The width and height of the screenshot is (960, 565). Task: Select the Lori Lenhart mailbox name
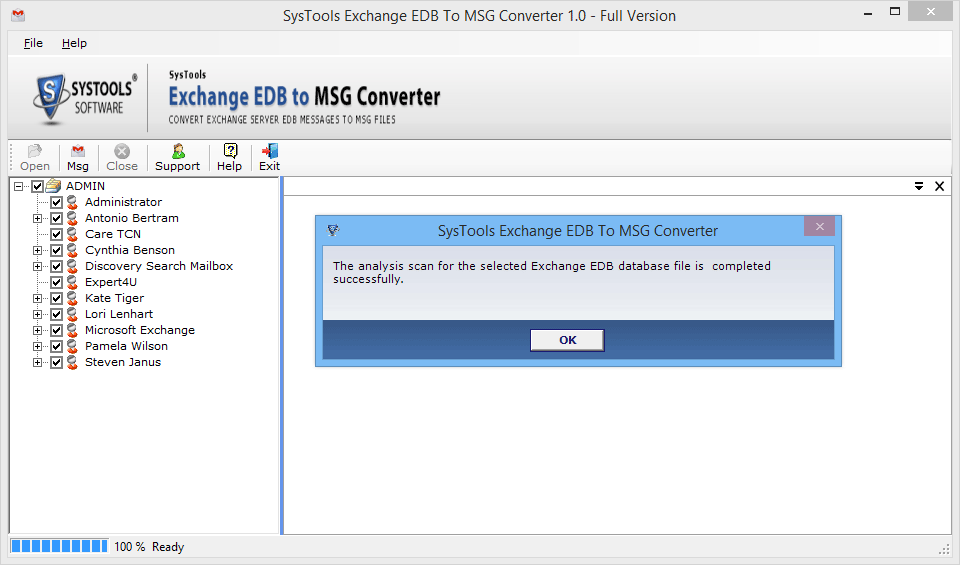tap(119, 314)
